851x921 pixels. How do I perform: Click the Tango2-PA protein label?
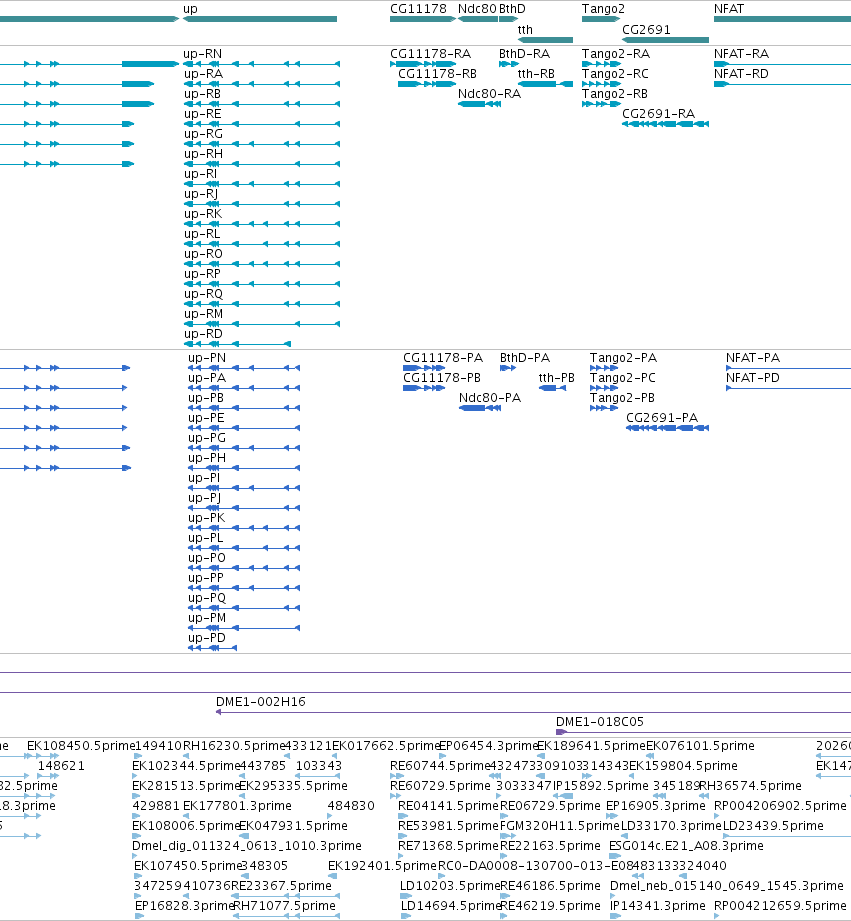click(623, 358)
